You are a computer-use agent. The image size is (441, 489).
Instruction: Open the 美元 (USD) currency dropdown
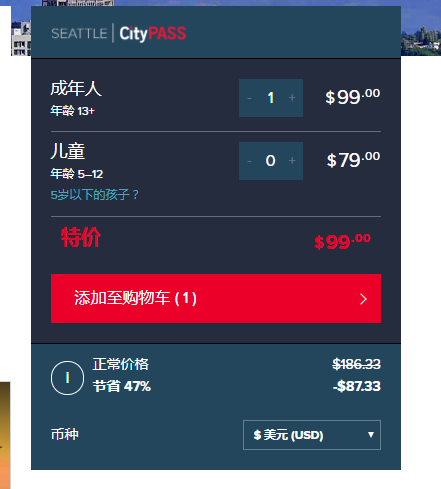click(x=312, y=435)
